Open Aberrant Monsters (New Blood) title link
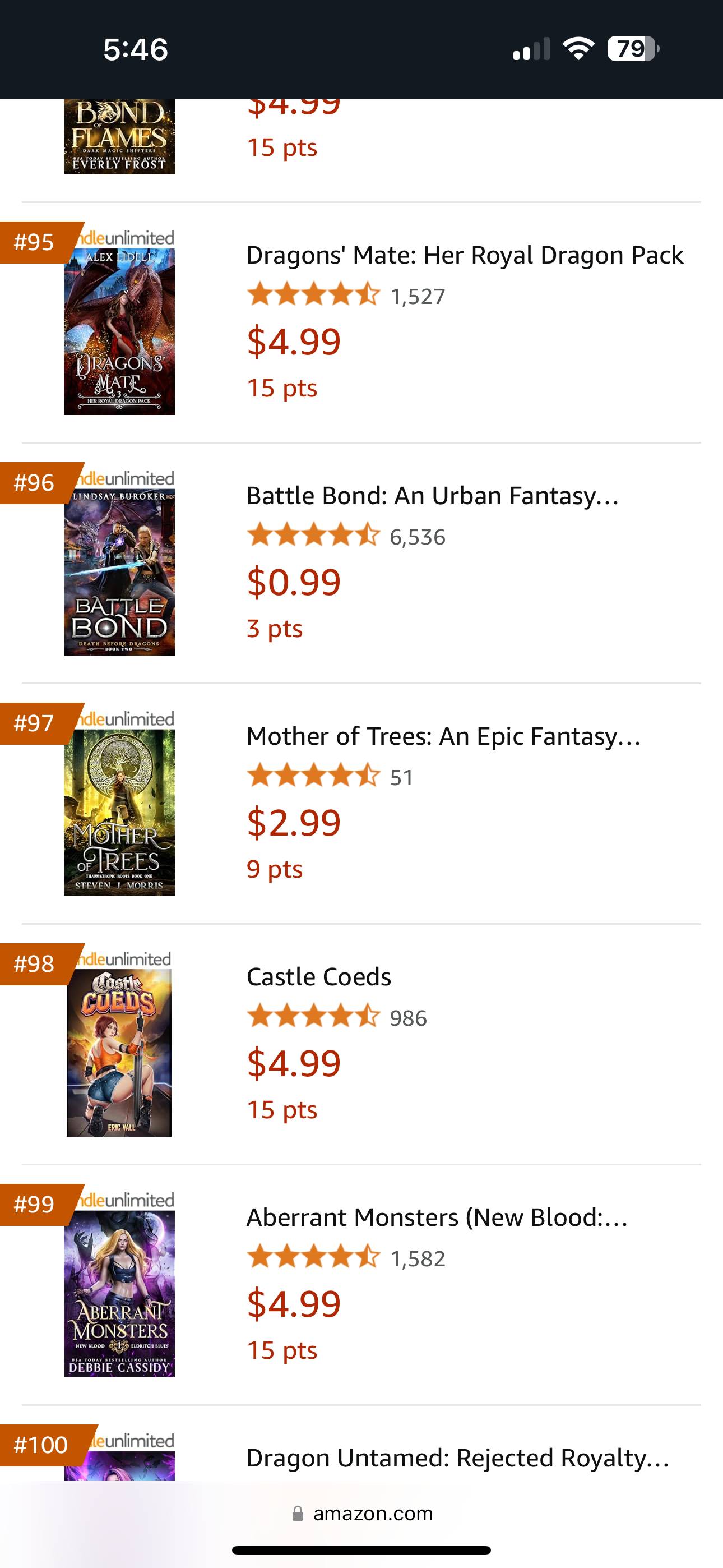This screenshot has width=723, height=1568. pos(437,1217)
